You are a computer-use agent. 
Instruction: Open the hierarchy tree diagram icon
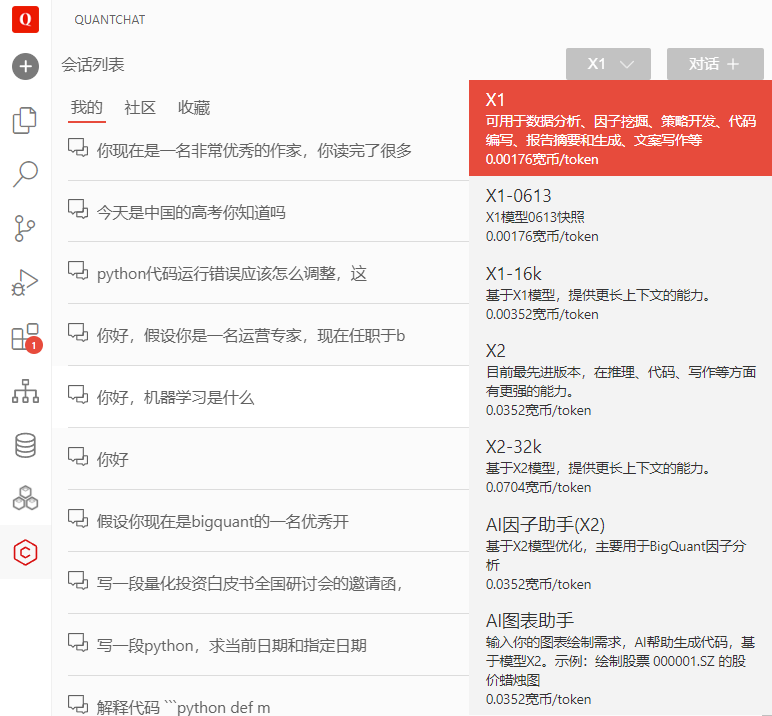pos(25,391)
